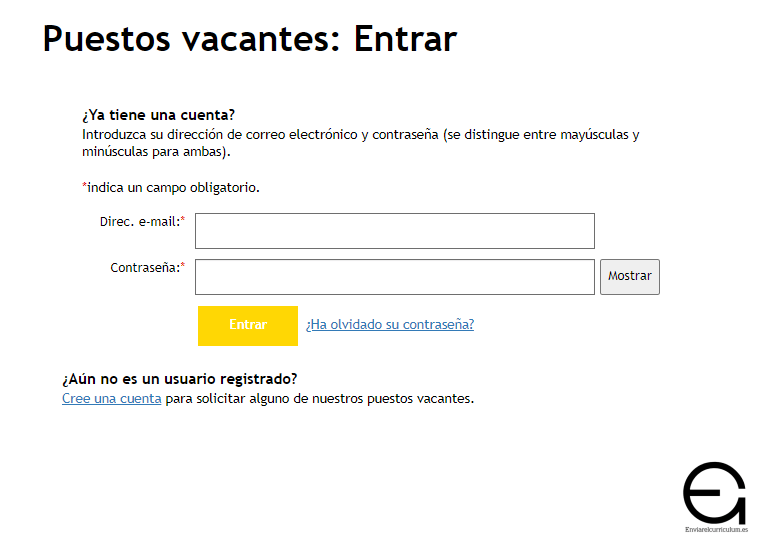Image resolution: width=758 pixels, height=542 pixels.
Task: Click the red asterisk beside Contraseña label
Action: coord(183,265)
